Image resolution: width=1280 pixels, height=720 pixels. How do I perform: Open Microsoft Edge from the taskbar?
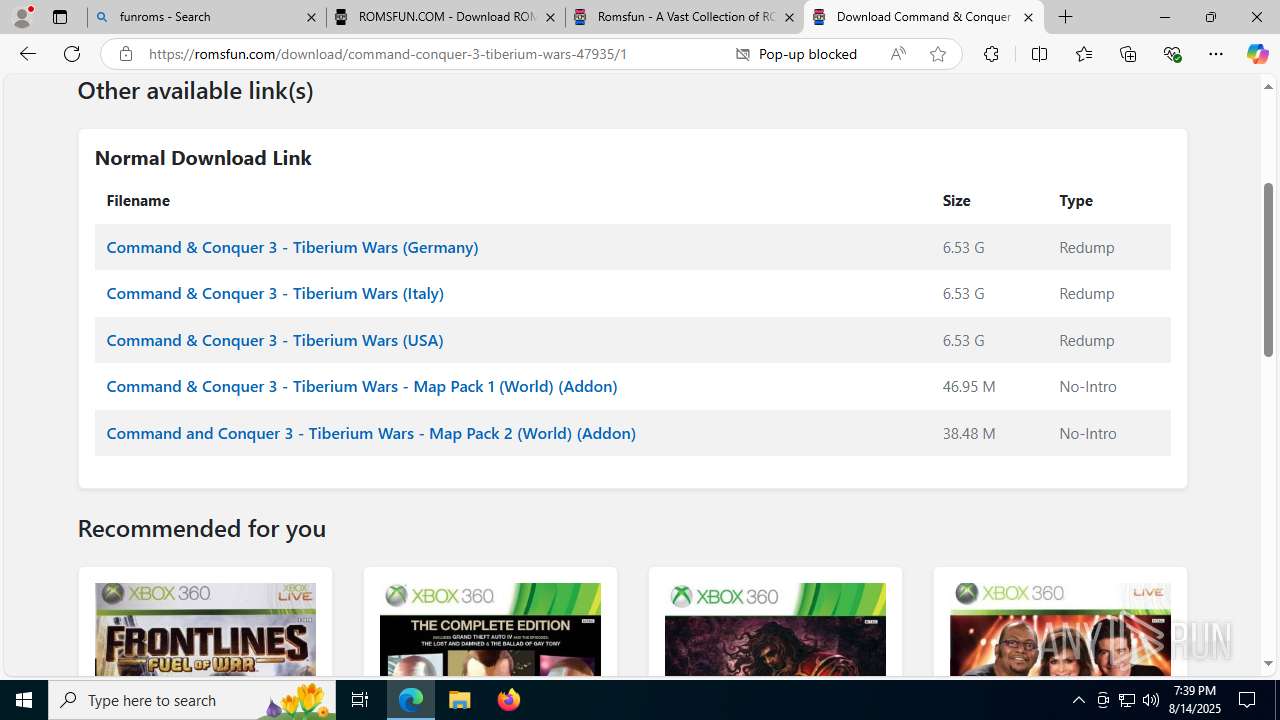(411, 700)
